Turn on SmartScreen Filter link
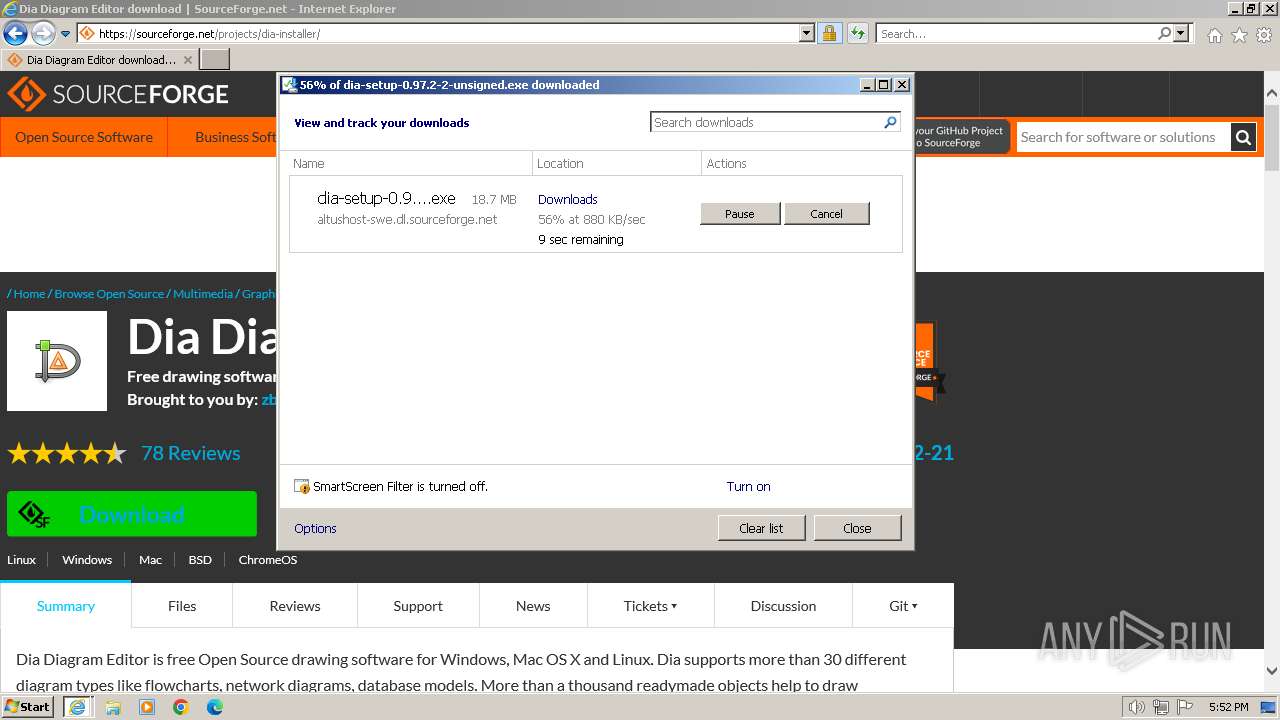Viewport: 1280px width, 720px height. [748, 486]
